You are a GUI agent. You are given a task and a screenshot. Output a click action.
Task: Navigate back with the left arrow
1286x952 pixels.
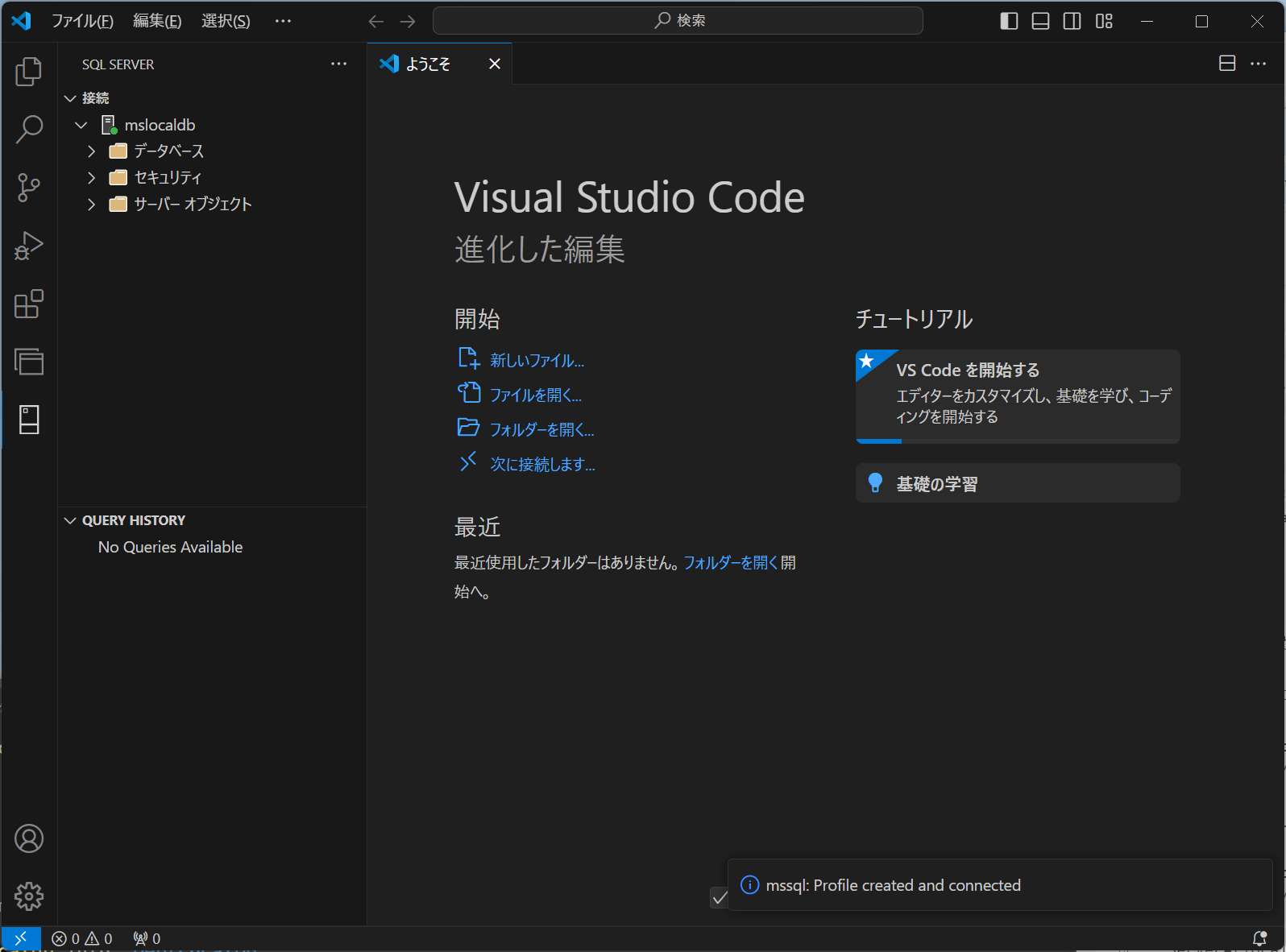point(376,21)
